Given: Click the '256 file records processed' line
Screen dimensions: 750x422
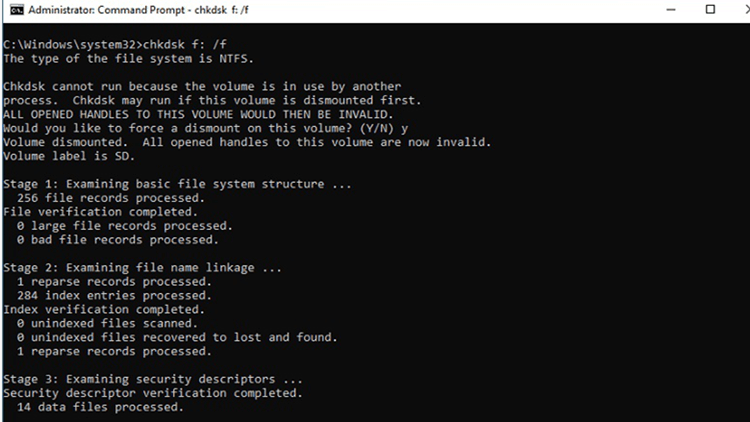Looking at the screenshot, I should point(111,198).
